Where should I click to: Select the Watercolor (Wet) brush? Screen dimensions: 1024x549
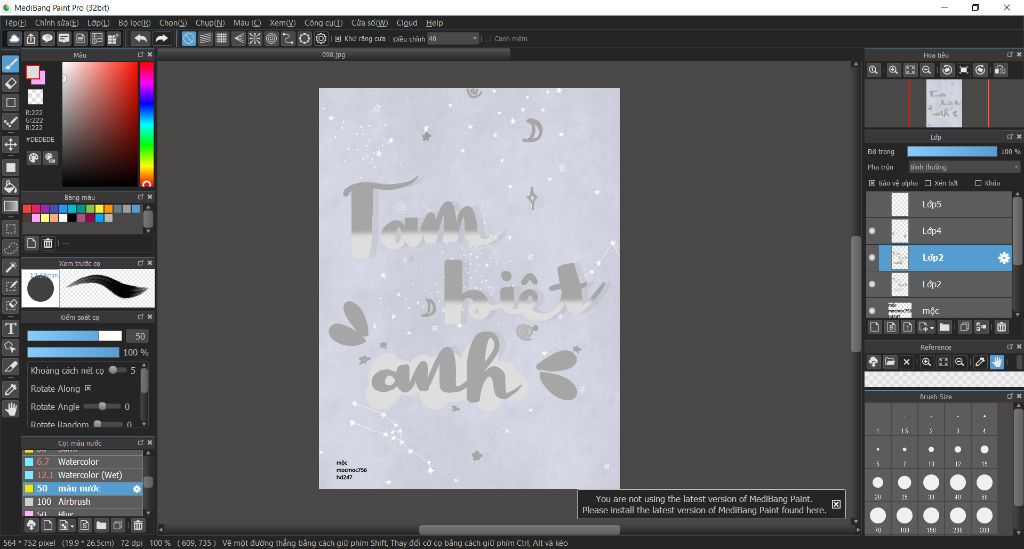click(x=82, y=475)
